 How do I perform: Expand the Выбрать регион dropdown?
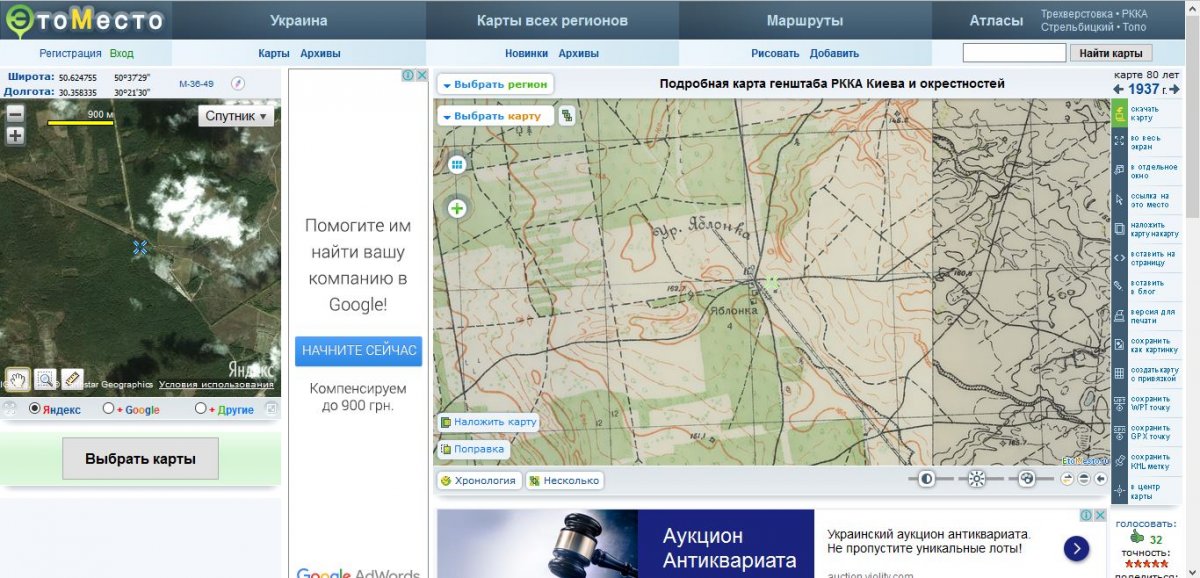(495, 85)
